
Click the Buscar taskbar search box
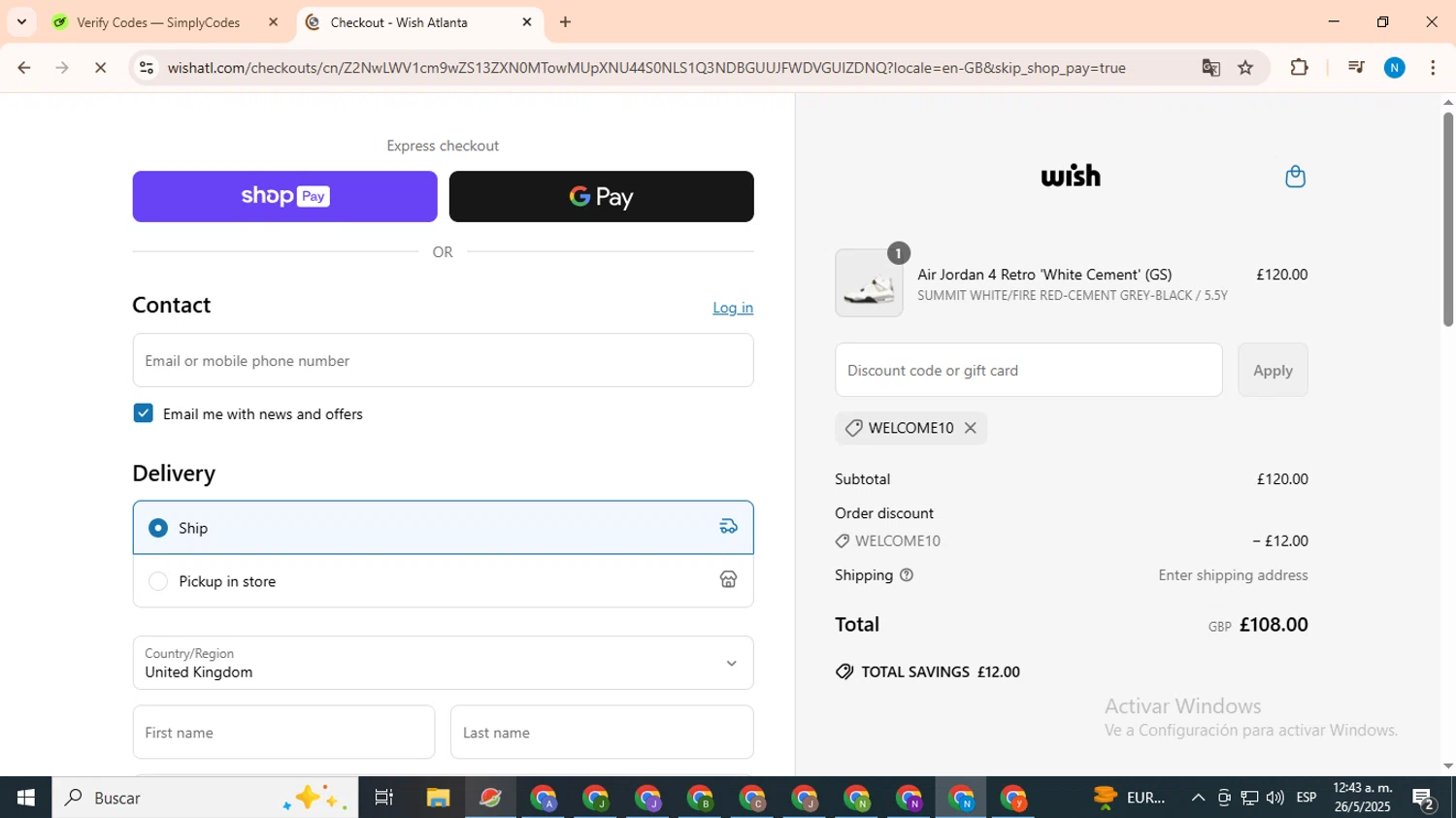(205, 798)
